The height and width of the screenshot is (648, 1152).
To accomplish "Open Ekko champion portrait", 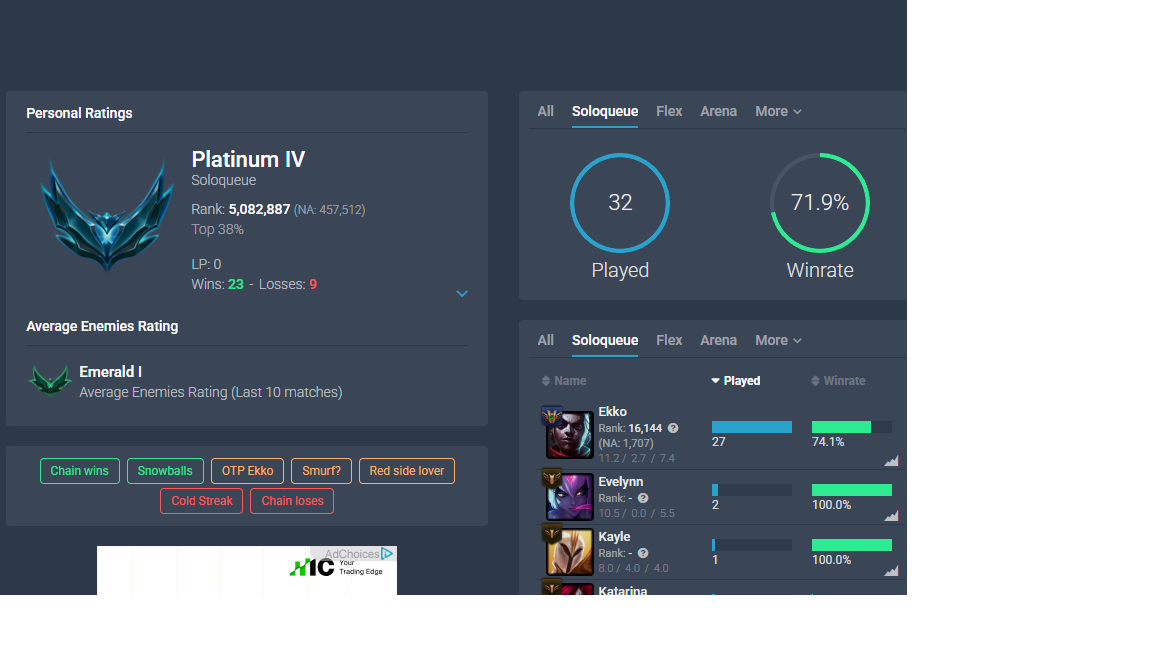I will [569, 435].
